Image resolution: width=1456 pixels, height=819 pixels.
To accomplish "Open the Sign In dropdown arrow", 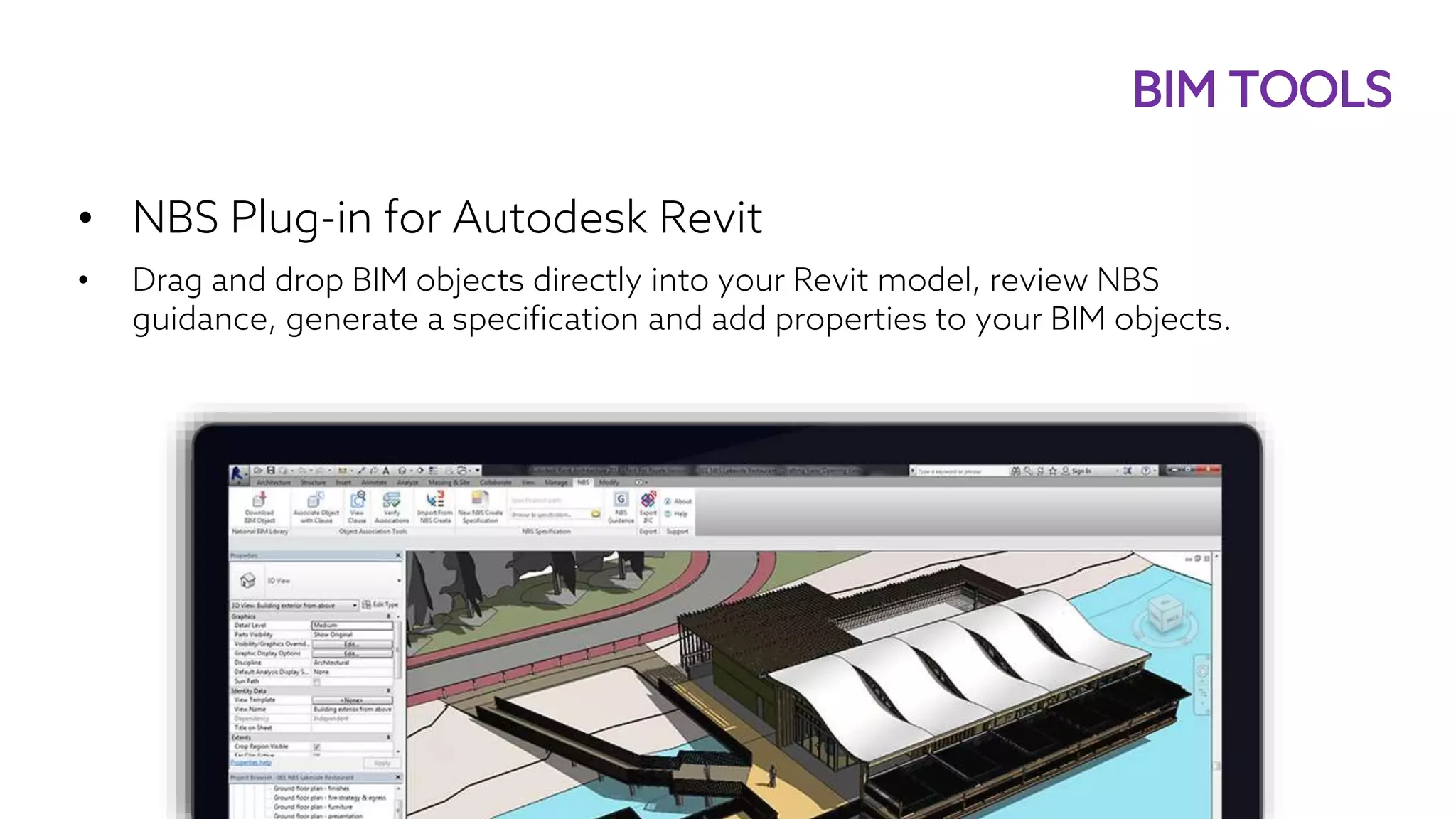I will click(x=1118, y=471).
